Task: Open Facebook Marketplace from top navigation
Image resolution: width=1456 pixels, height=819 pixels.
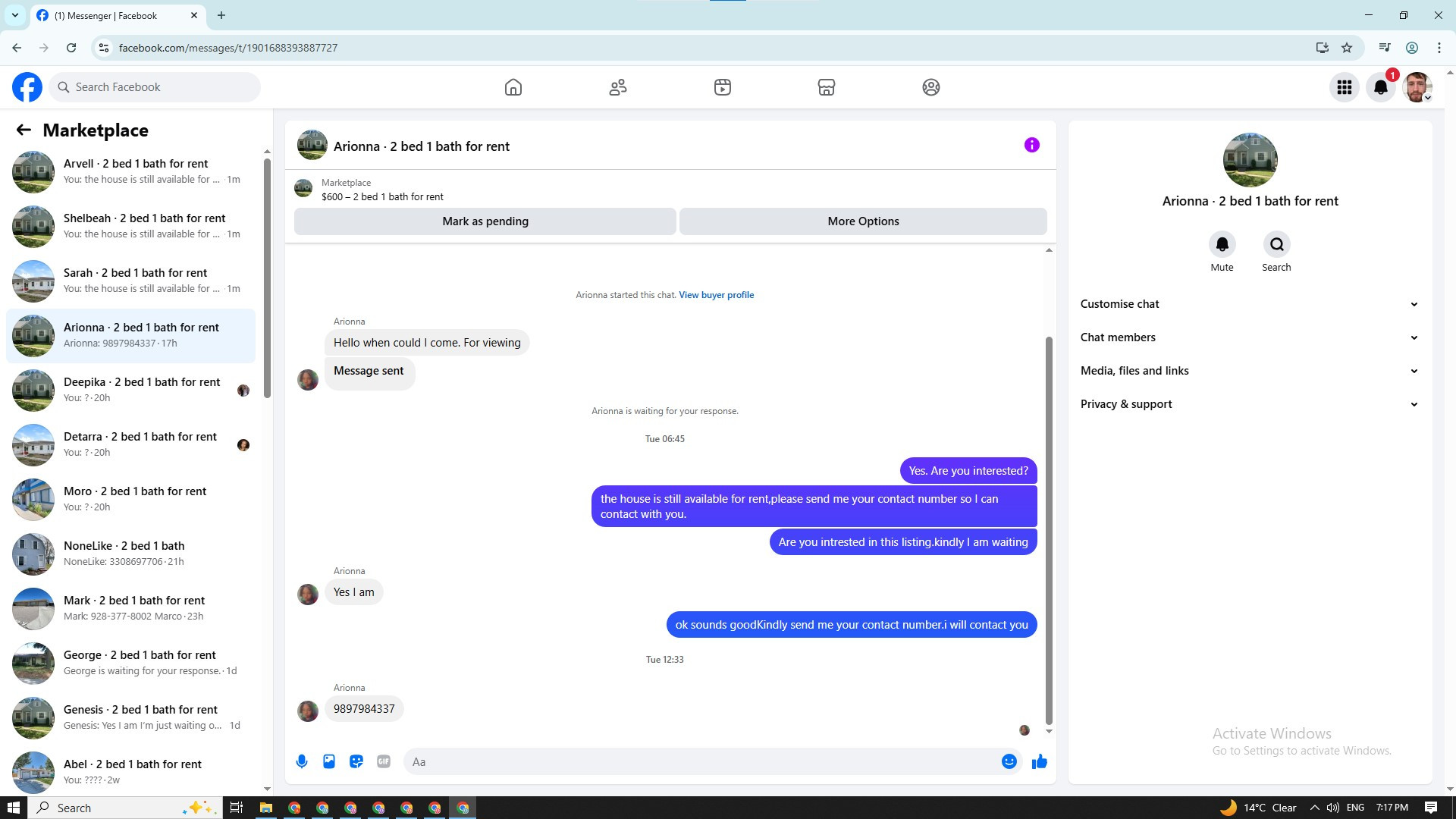Action: [x=827, y=87]
